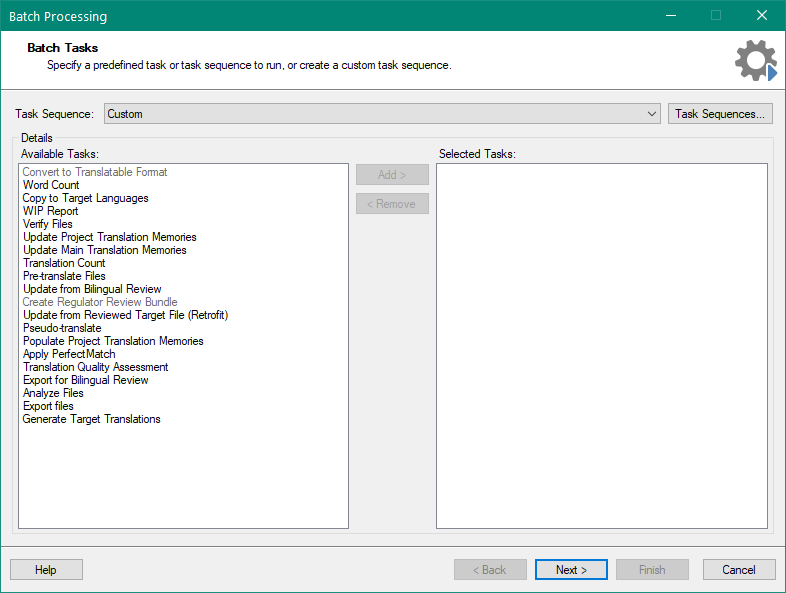Select Pre-translate Files task
The height and width of the screenshot is (593, 786).
(64, 276)
